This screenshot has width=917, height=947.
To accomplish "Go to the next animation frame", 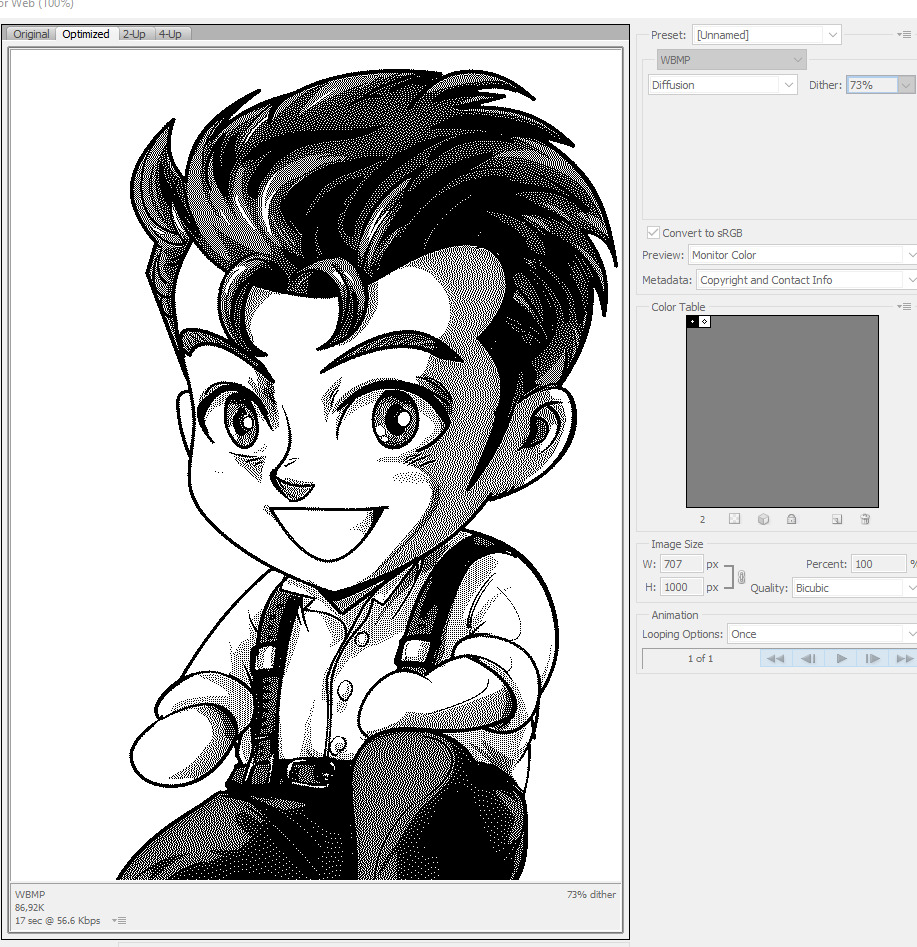I will (x=872, y=658).
